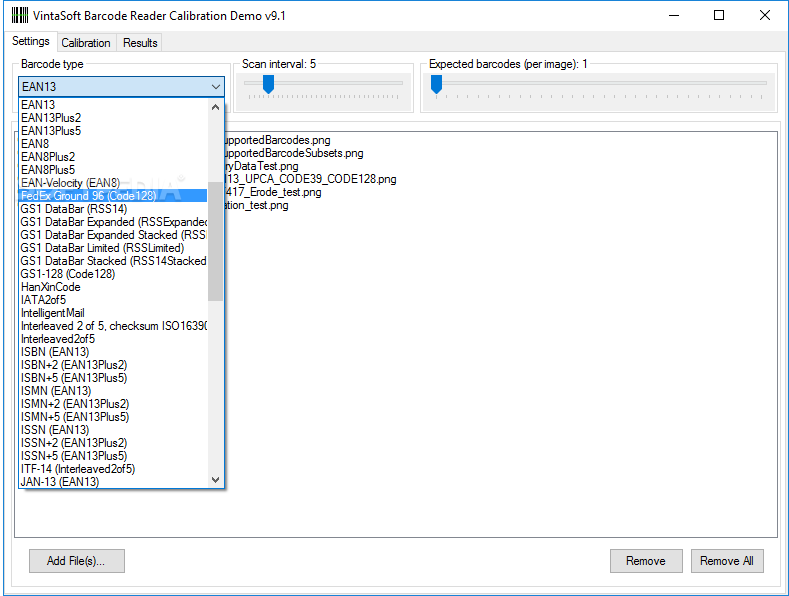Image resolution: width=789 pixels, height=596 pixels.
Task: Select IATA2of5 barcode type
Action: click(x=113, y=300)
